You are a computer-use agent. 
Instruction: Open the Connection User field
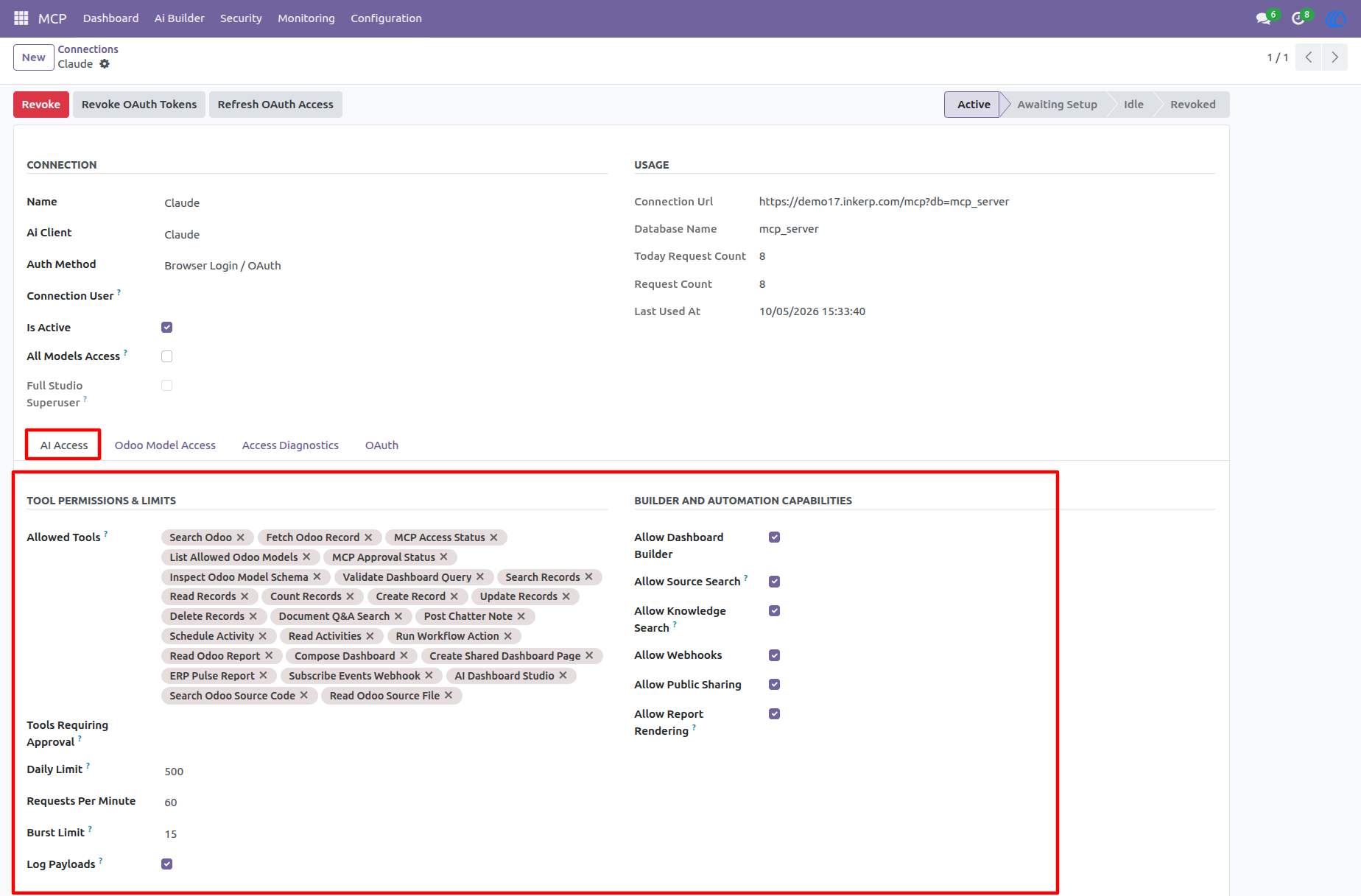384,297
